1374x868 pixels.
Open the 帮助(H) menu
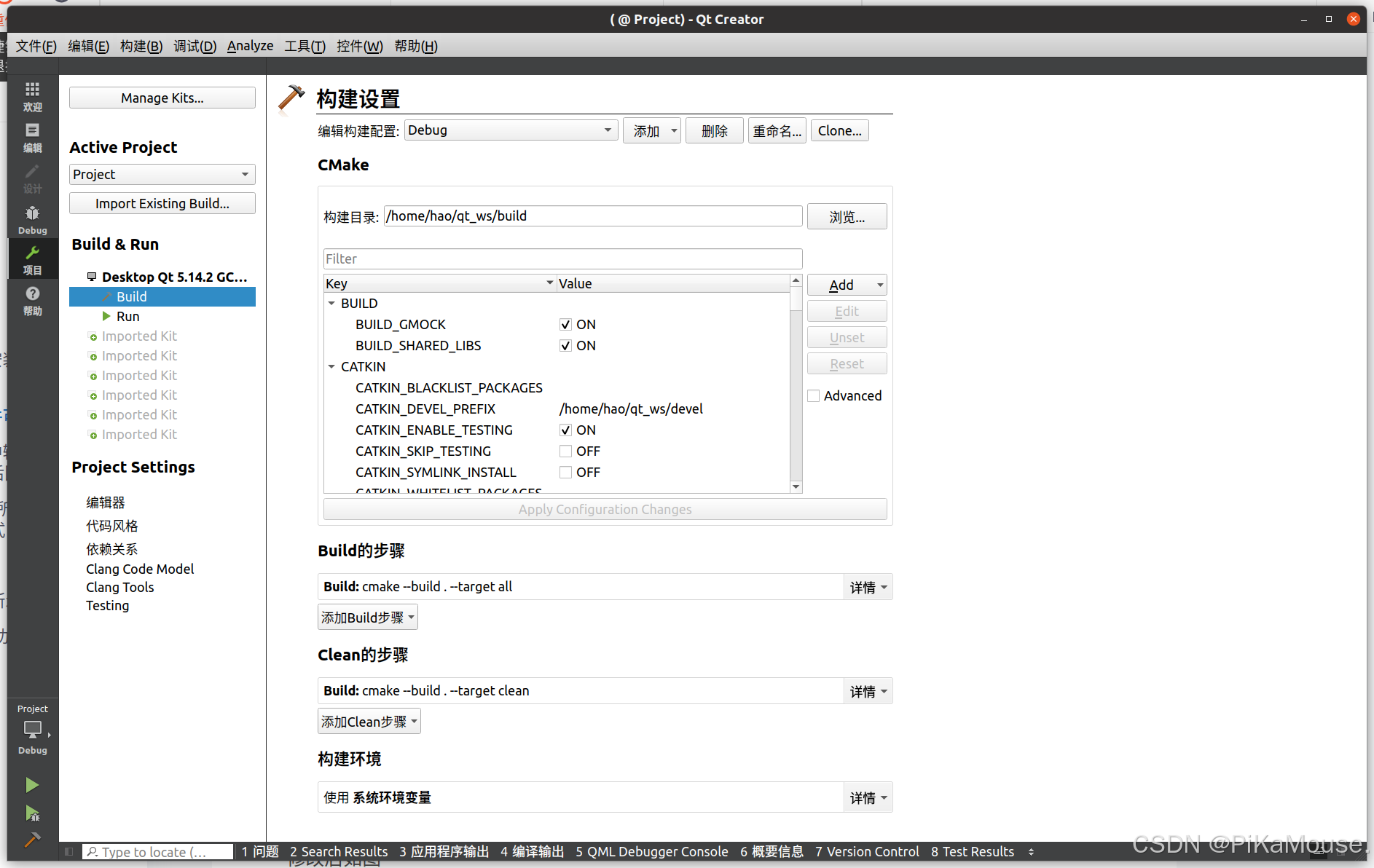(416, 46)
